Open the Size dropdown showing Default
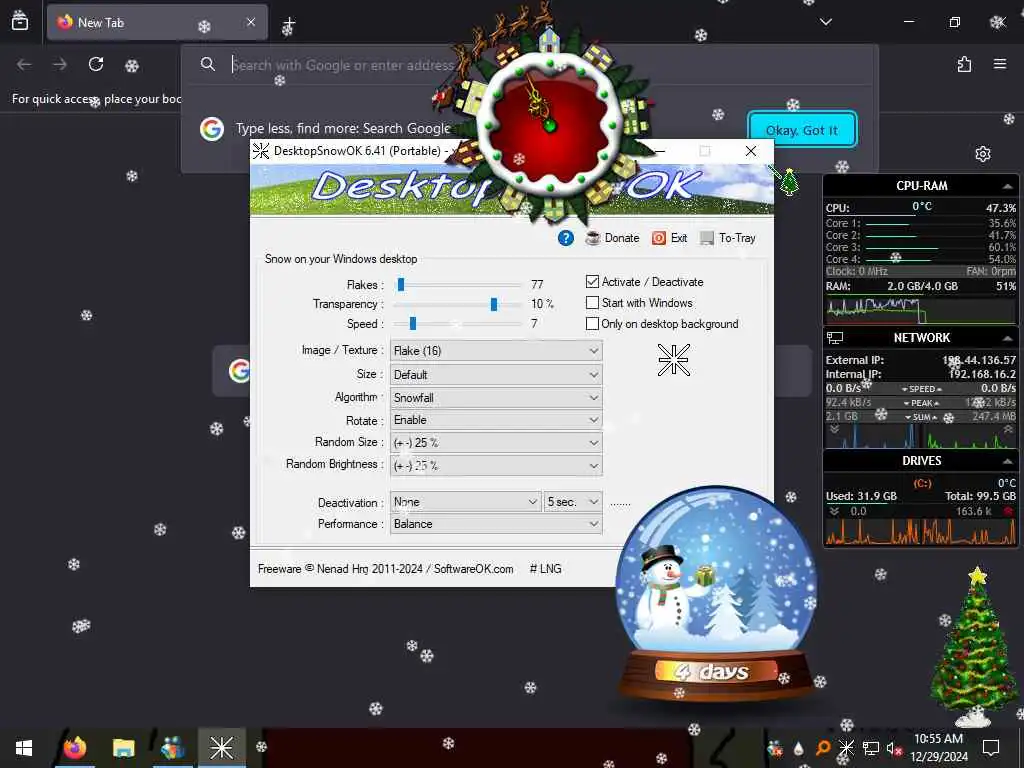This screenshot has height=768, width=1024. 496,375
